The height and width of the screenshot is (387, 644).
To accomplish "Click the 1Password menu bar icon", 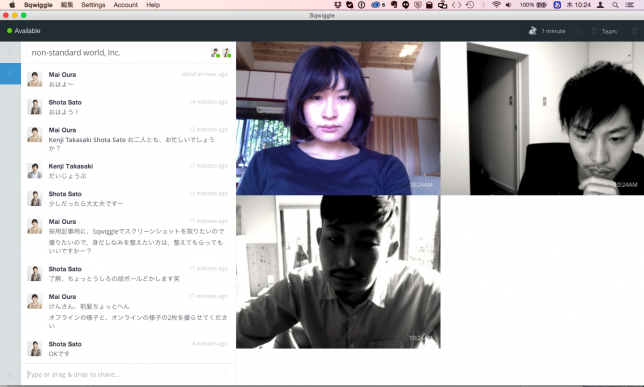I will tap(361, 5).
